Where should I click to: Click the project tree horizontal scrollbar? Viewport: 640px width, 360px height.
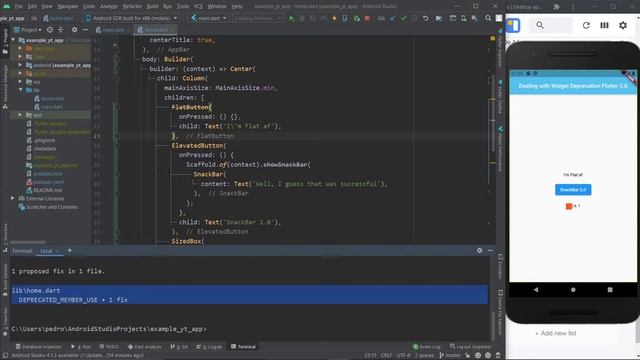pyautogui.click(x=29, y=242)
